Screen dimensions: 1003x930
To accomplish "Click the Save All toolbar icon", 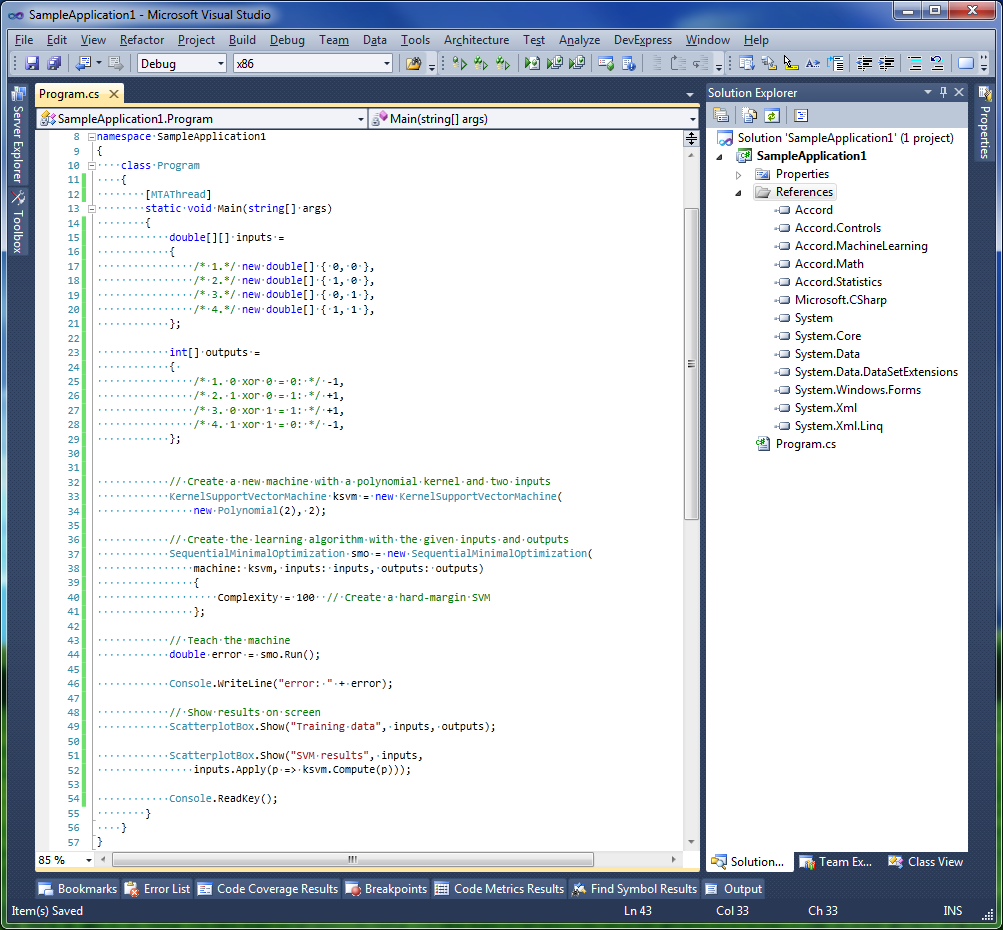I will tap(54, 63).
